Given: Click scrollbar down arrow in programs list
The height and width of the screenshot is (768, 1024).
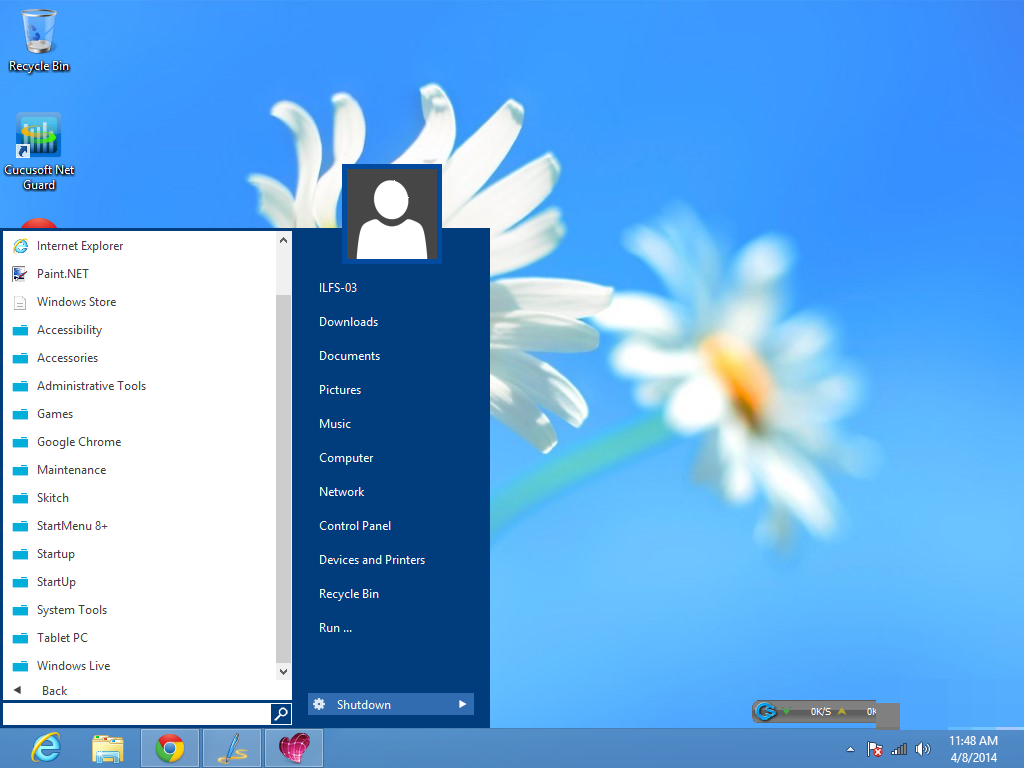Looking at the screenshot, I should [283, 672].
